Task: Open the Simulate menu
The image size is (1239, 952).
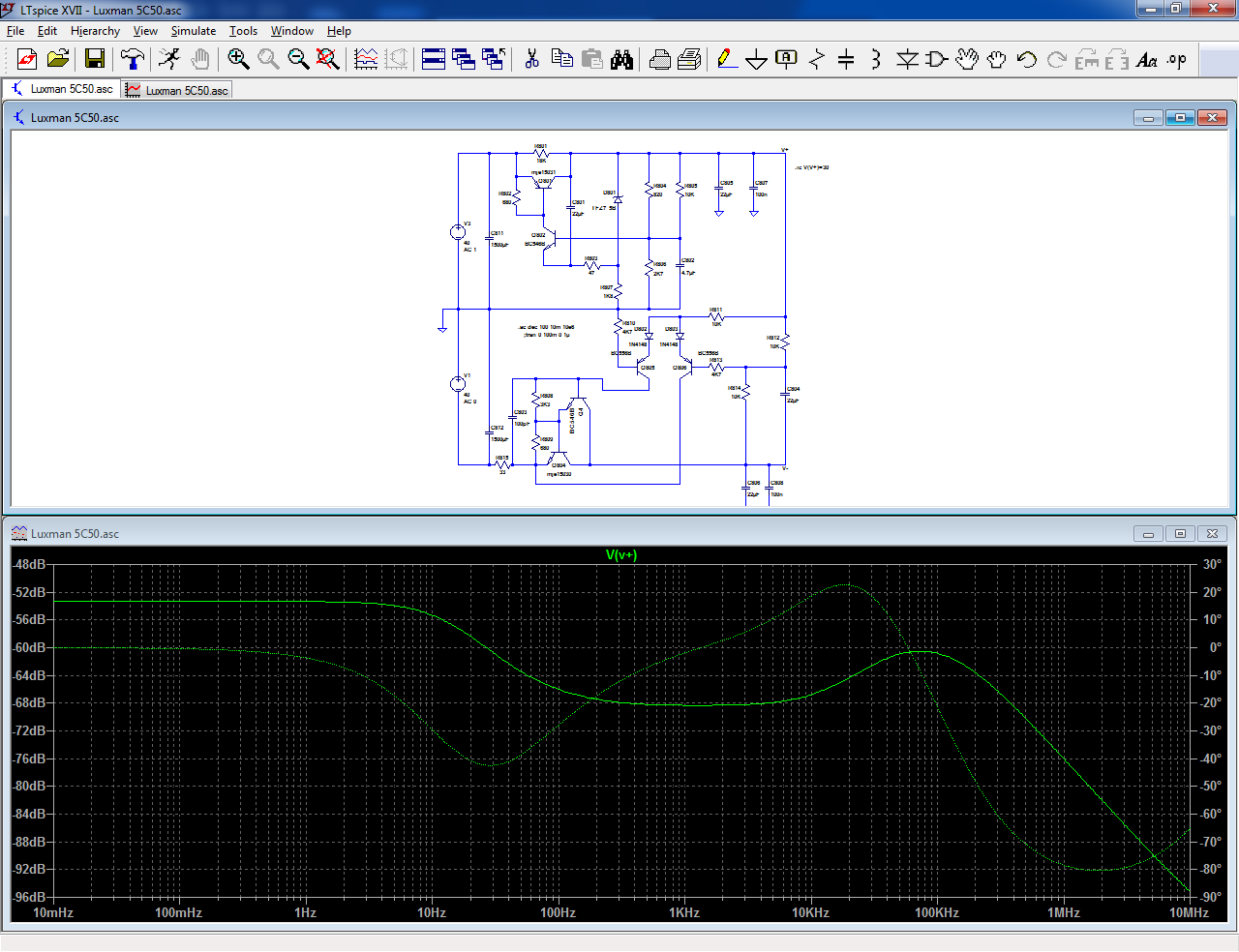Action: click(x=194, y=31)
